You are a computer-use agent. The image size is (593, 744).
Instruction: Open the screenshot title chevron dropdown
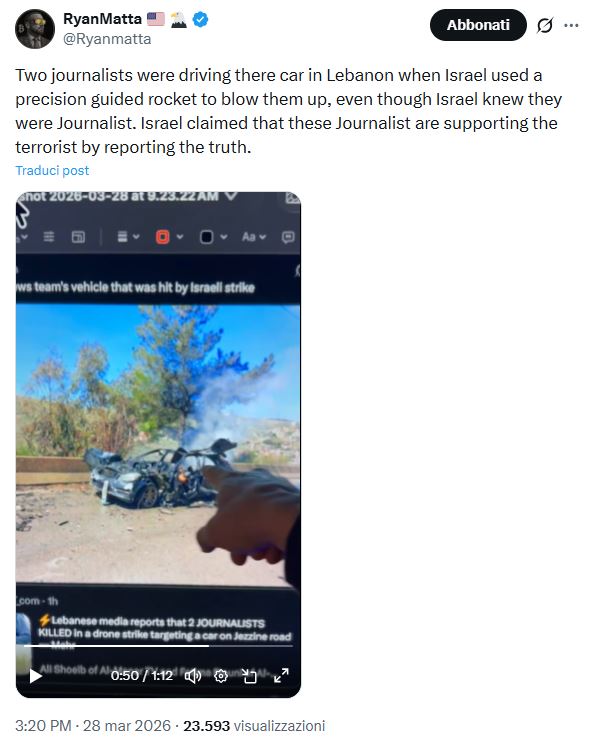tap(231, 196)
